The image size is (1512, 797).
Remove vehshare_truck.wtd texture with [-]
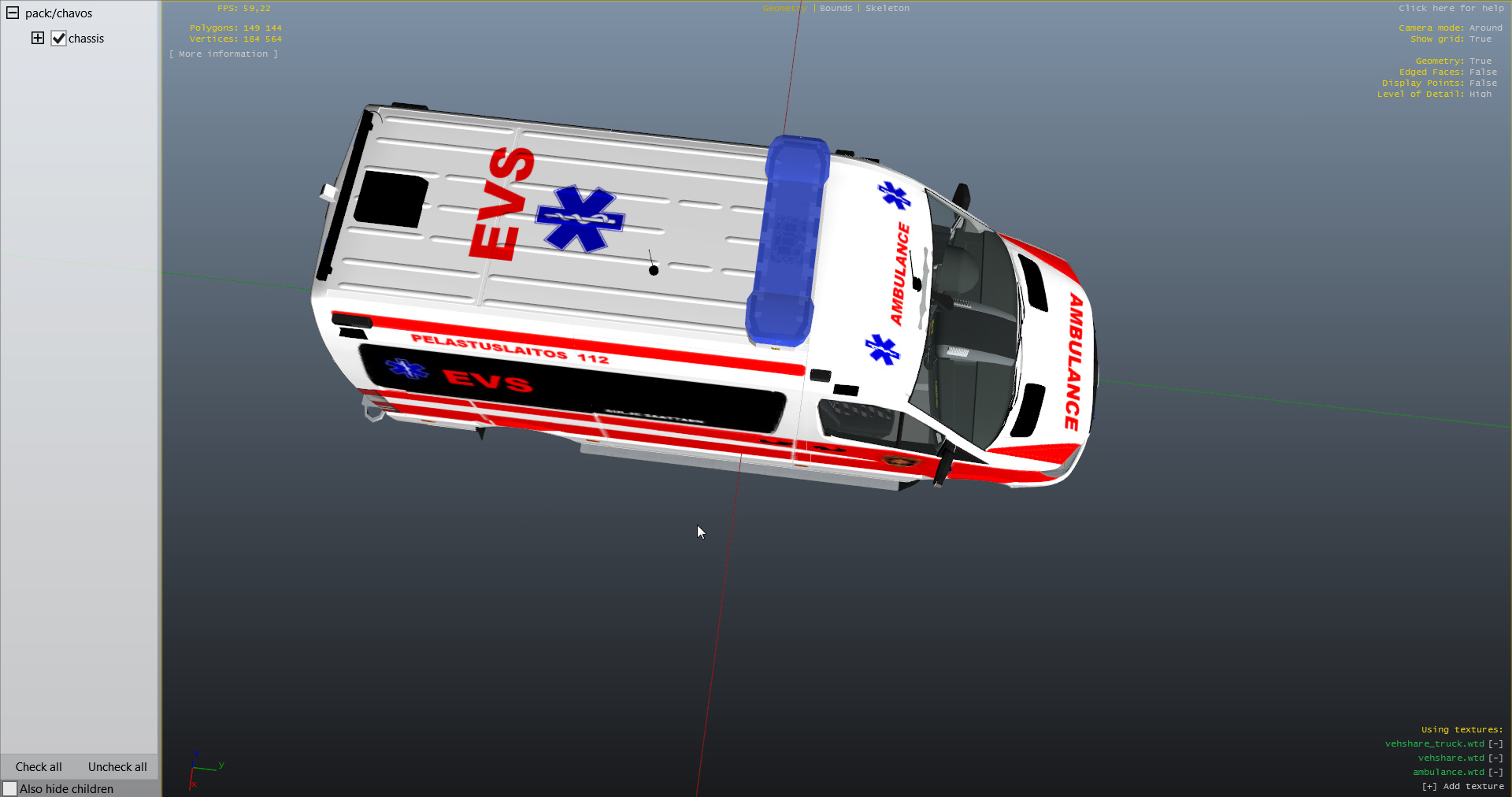1495,743
